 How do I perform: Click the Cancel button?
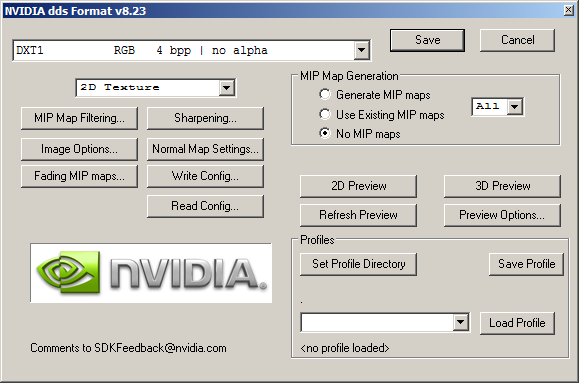click(x=517, y=40)
